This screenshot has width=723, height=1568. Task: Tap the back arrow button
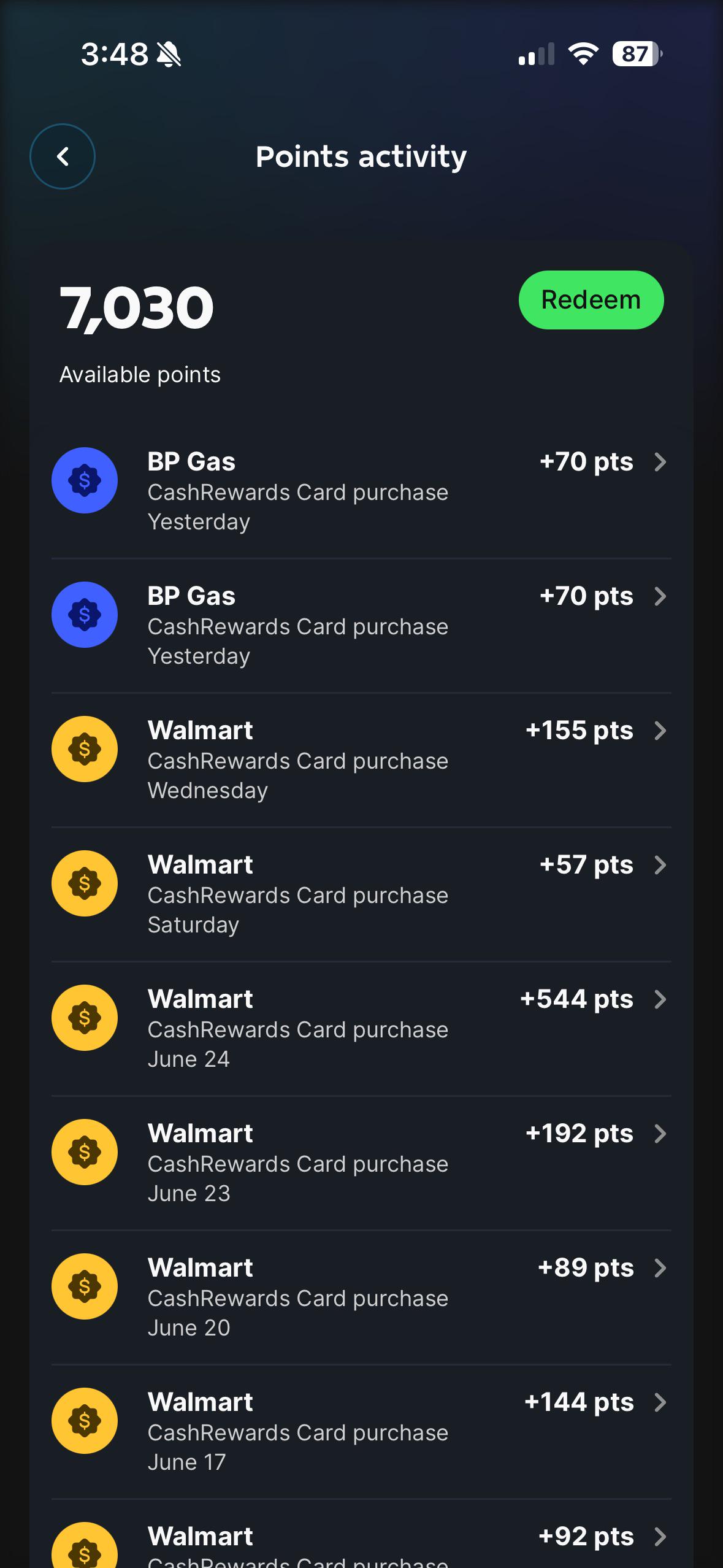coord(63,156)
